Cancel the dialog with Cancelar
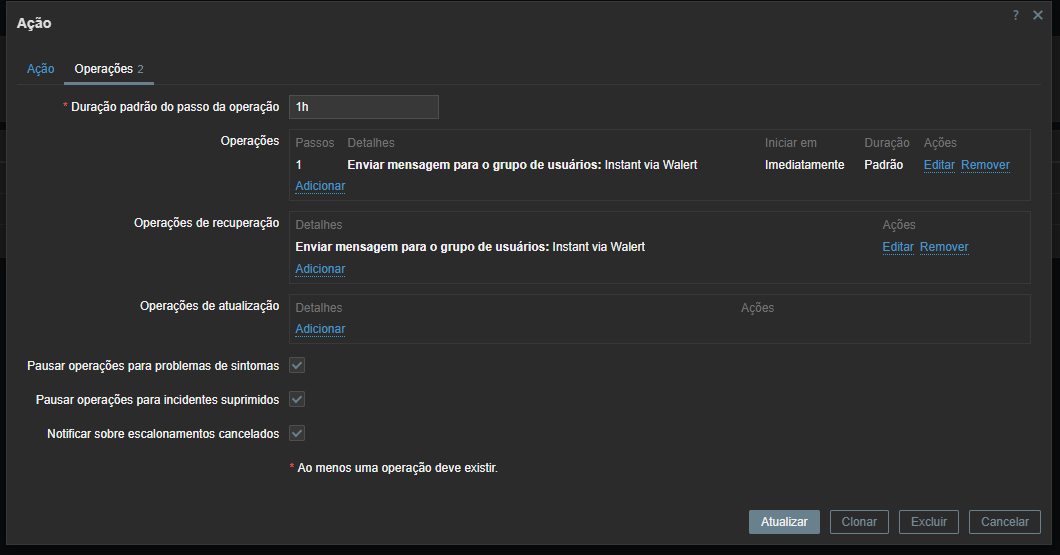 (x=1004, y=522)
